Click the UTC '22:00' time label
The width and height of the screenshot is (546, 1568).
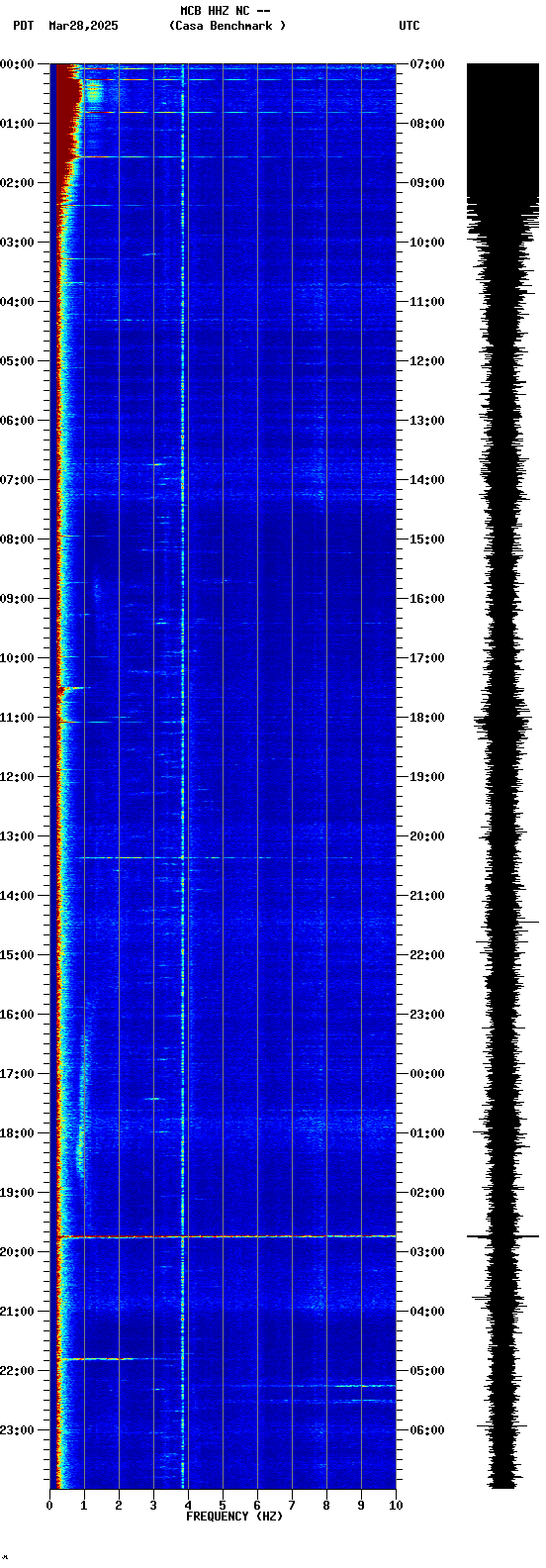(426, 955)
